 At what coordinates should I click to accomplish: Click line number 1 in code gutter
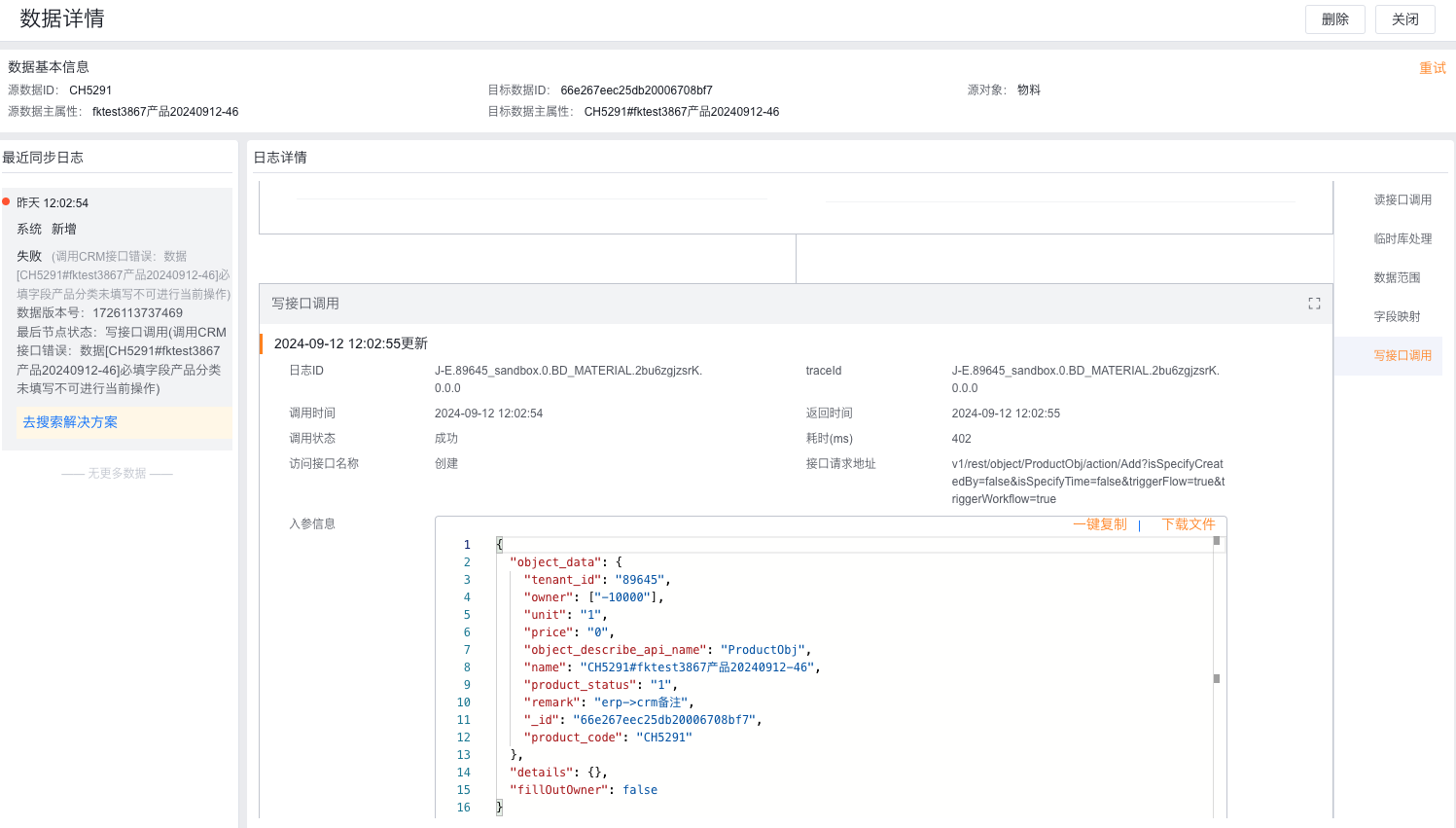[x=467, y=545]
